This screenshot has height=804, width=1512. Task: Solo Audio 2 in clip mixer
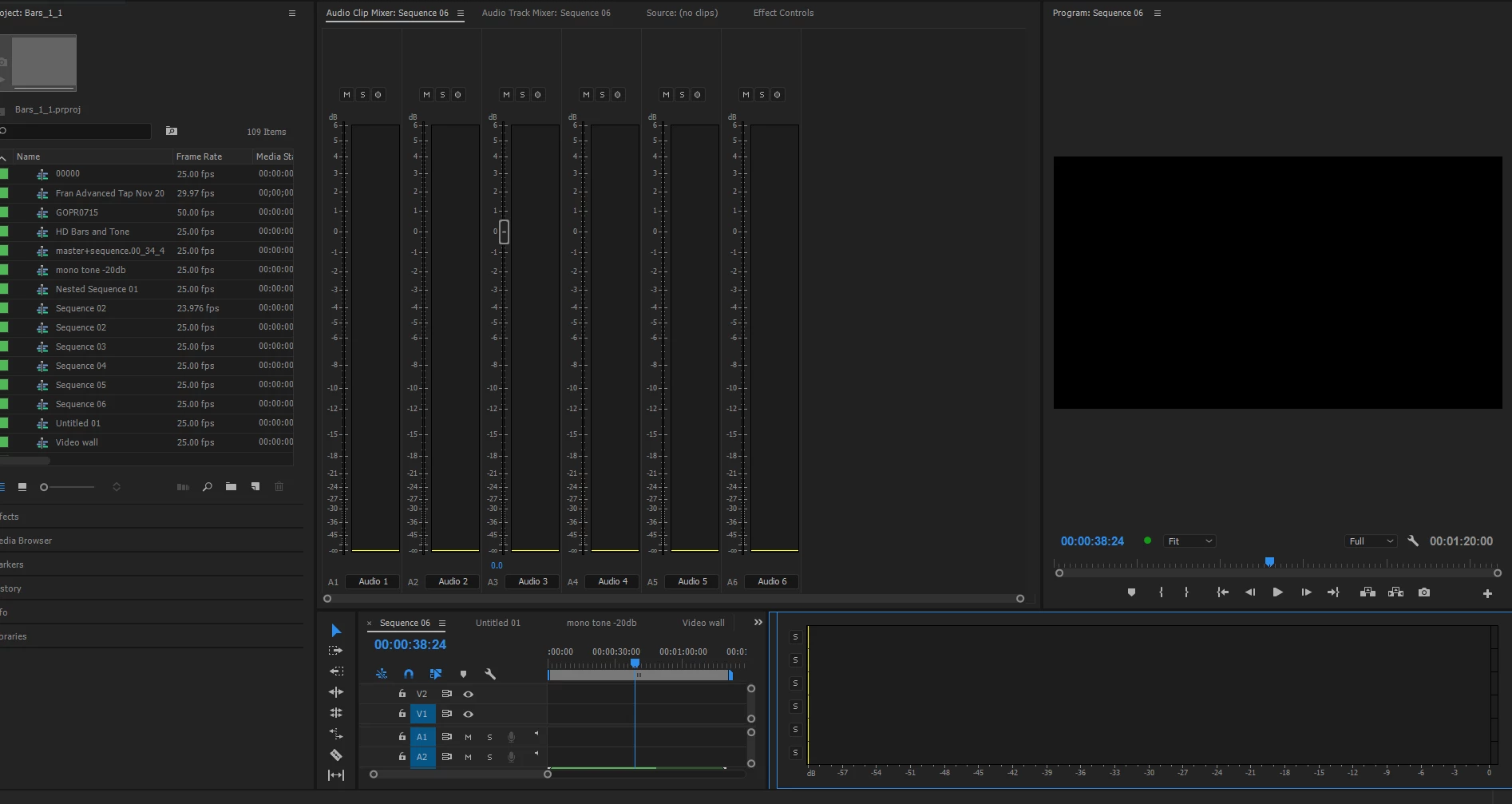click(x=442, y=94)
